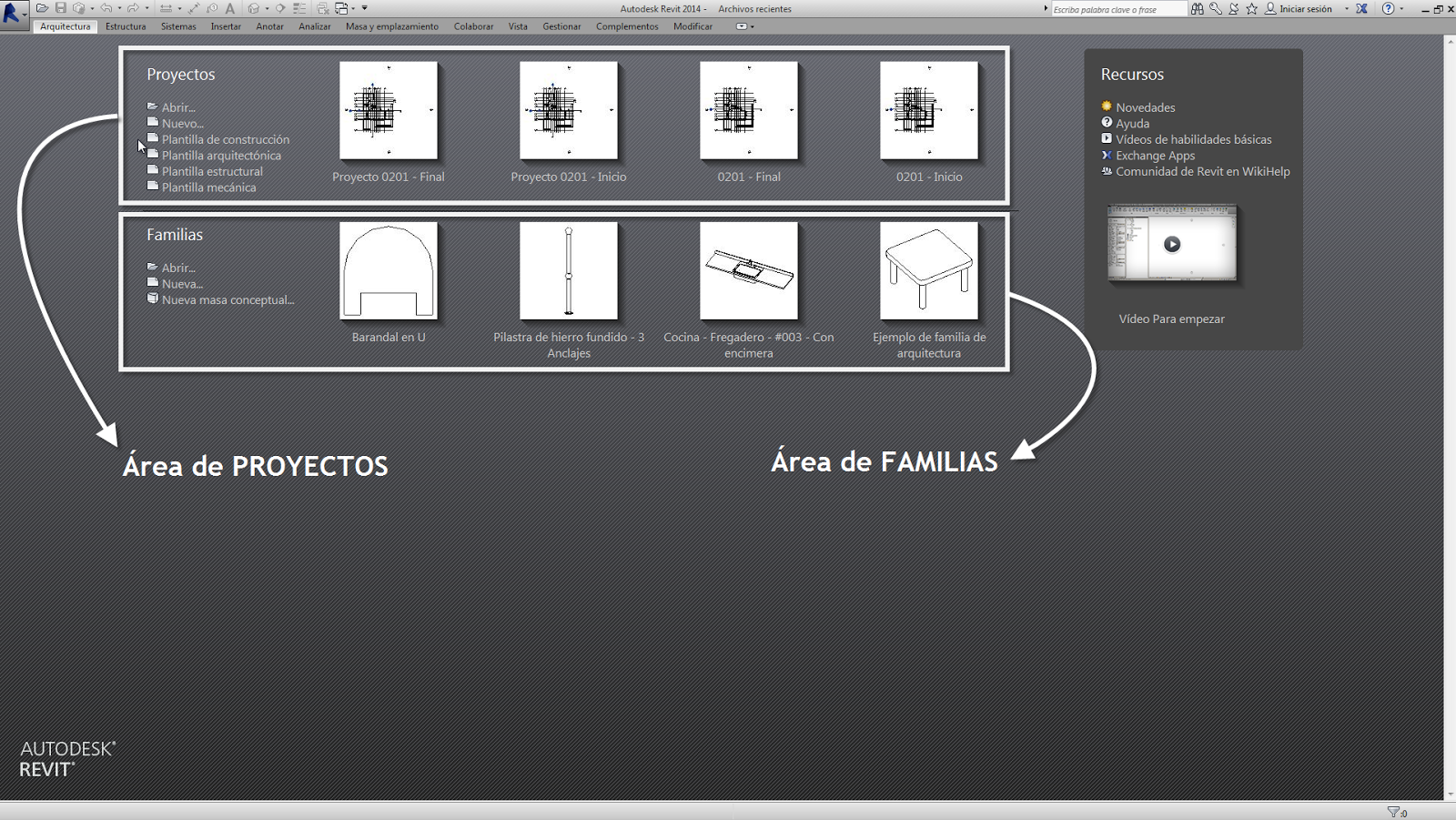Switch to the Sistemas ribbon tab

(178, 26)
